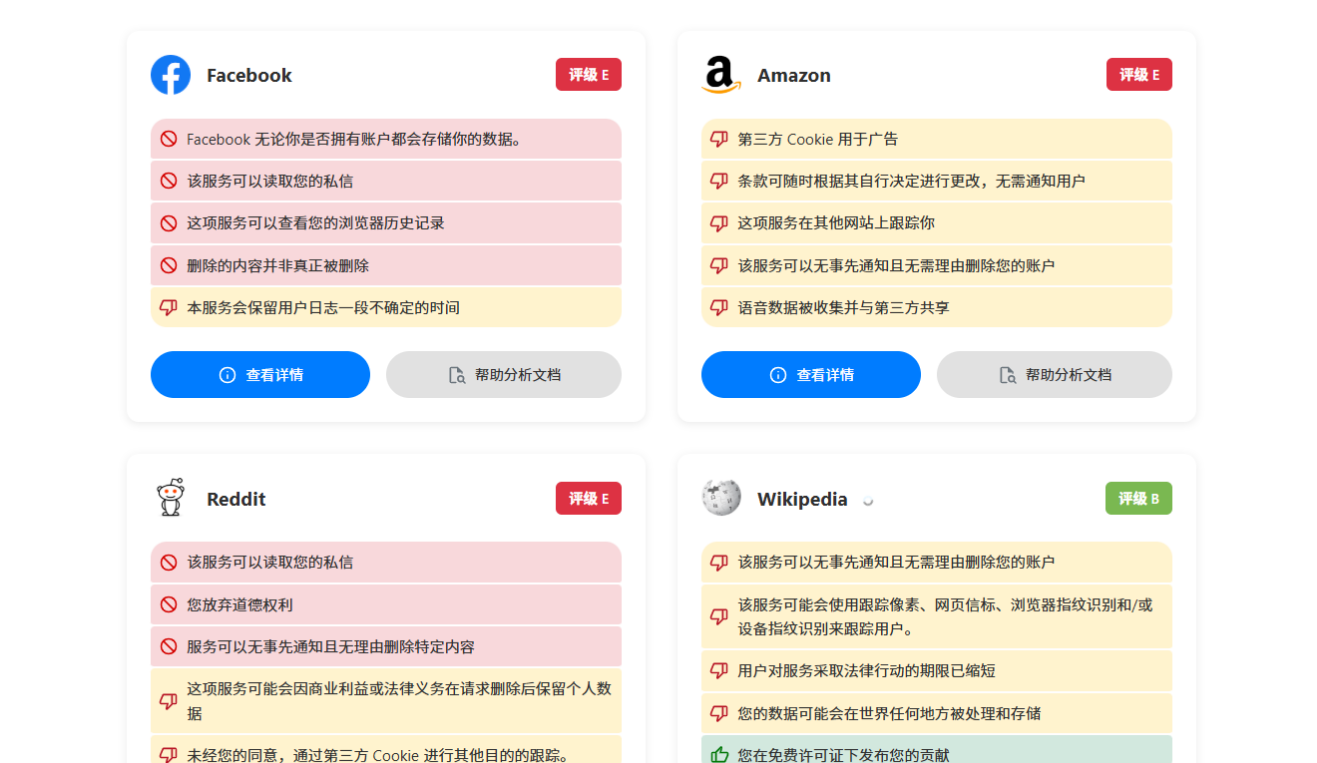Image resolution: width=1317 pixels, height=763 pixels.
Task: Click the Amazon 评级 E badge
Action: point(1139,75)
